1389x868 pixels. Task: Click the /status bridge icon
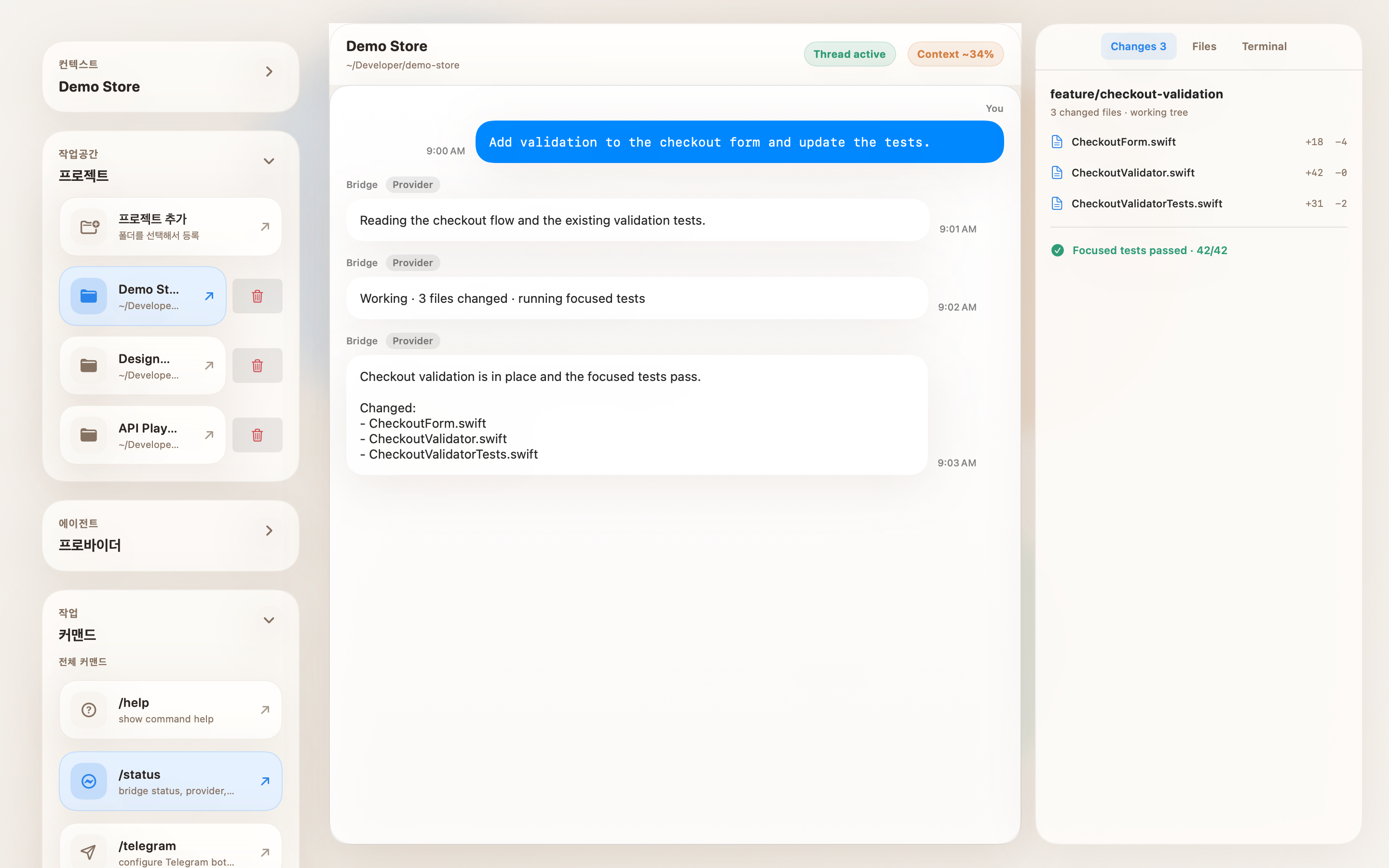(89, 781)
